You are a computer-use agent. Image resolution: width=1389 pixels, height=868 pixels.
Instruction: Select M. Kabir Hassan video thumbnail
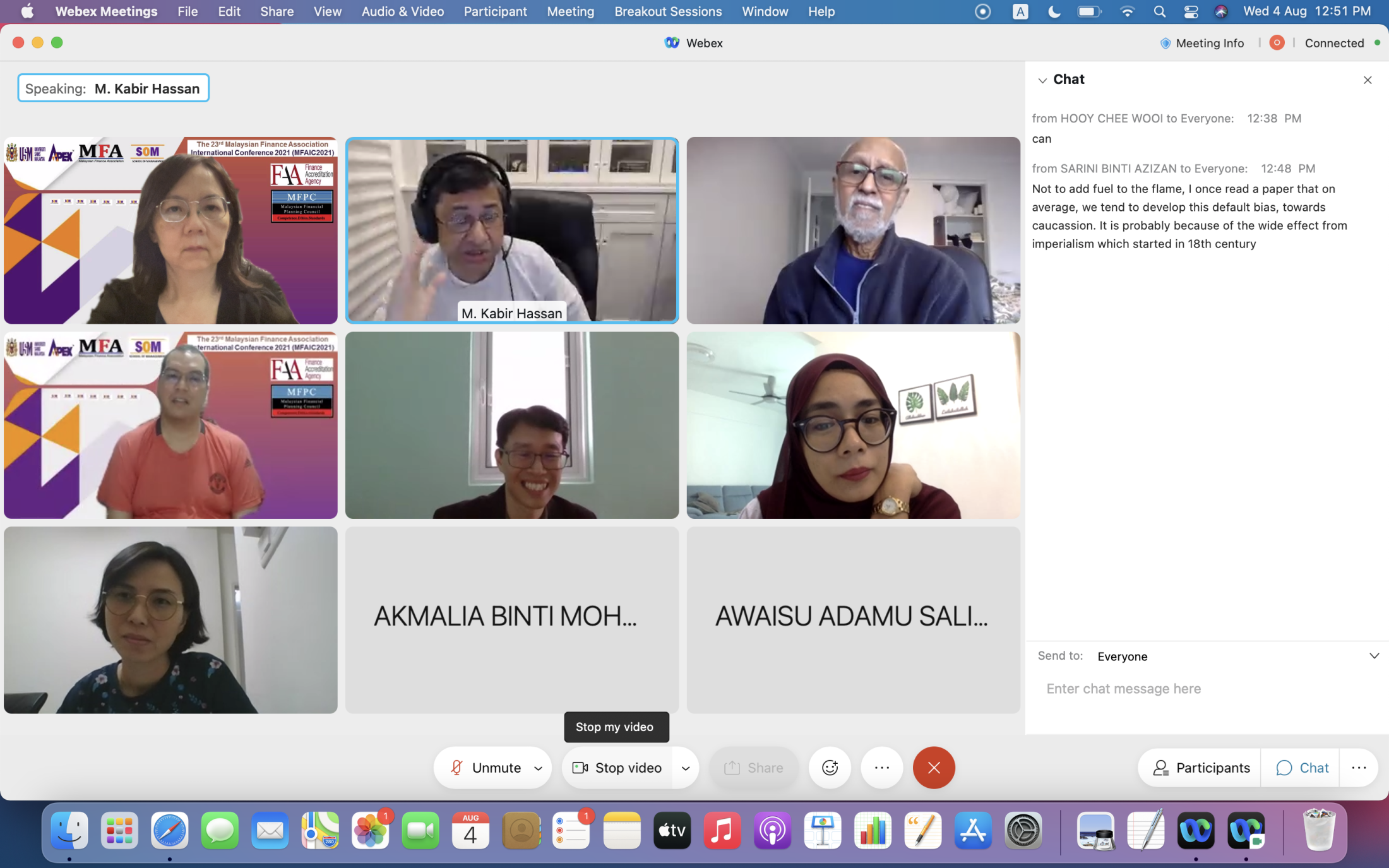pyautogui.click(x=511, y=230)
